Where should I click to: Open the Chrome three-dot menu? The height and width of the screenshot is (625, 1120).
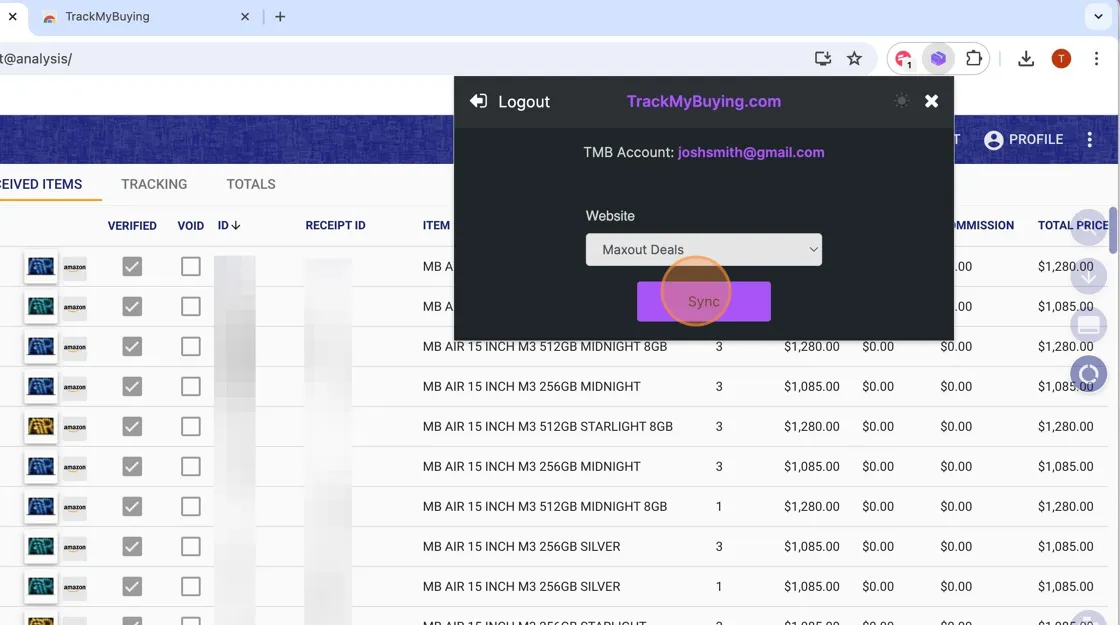[x=1096, y=59]
